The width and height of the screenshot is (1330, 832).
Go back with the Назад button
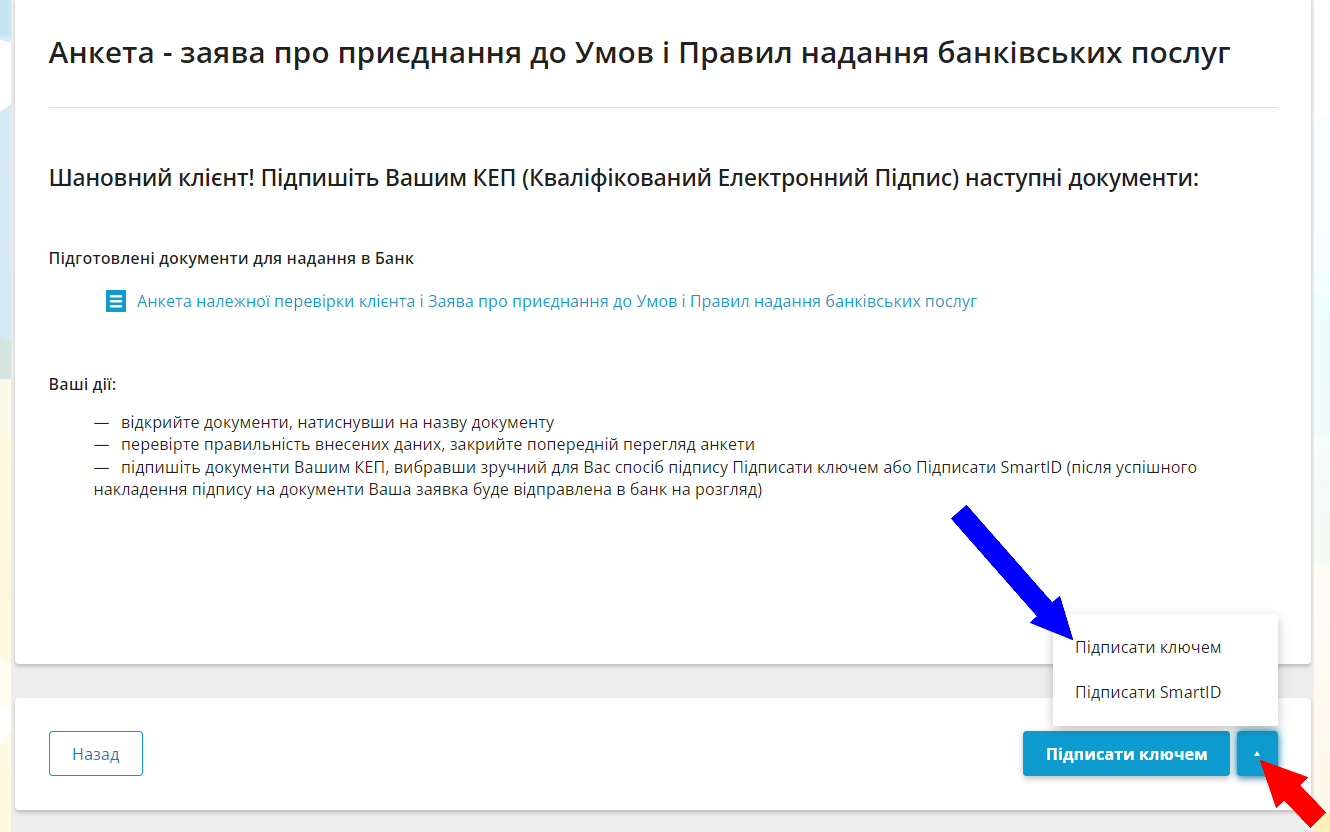96,754
